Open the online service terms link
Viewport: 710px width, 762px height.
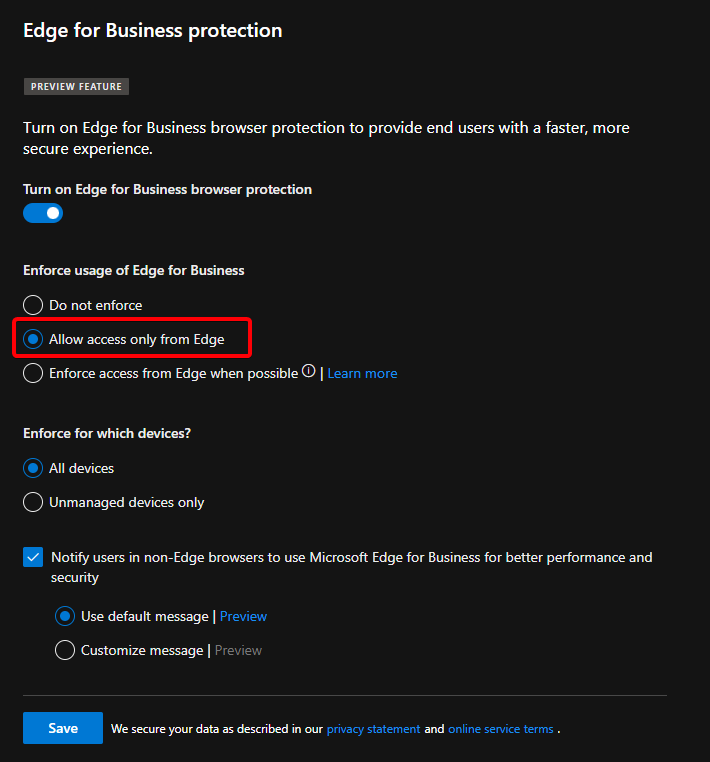(500, 729)
